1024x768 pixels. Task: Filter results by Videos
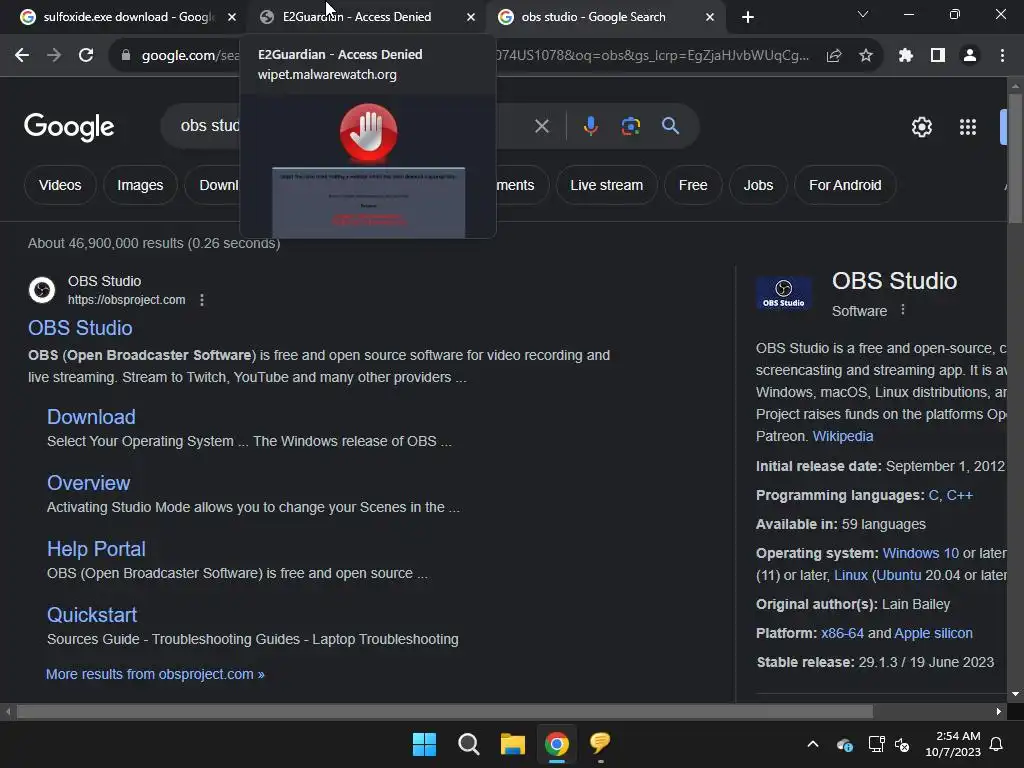(x=60, y=185)
